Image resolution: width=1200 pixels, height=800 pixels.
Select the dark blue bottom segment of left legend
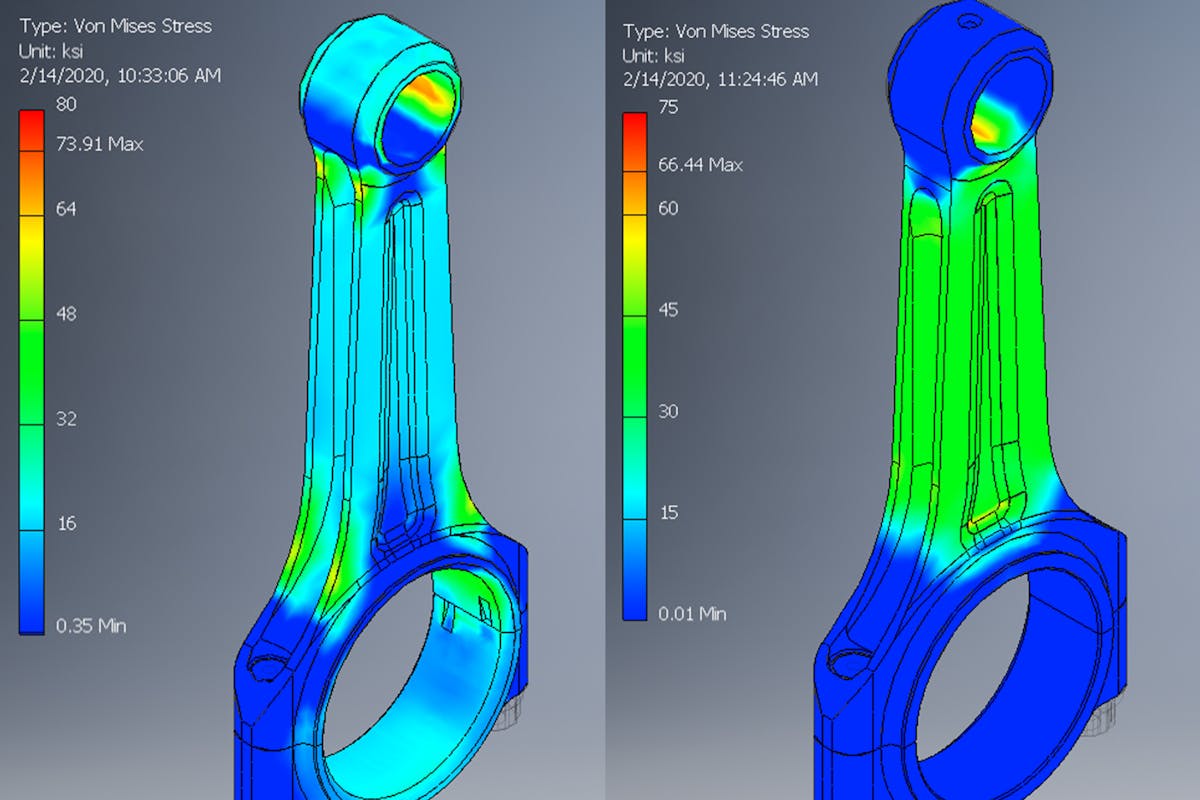point(31,600)
